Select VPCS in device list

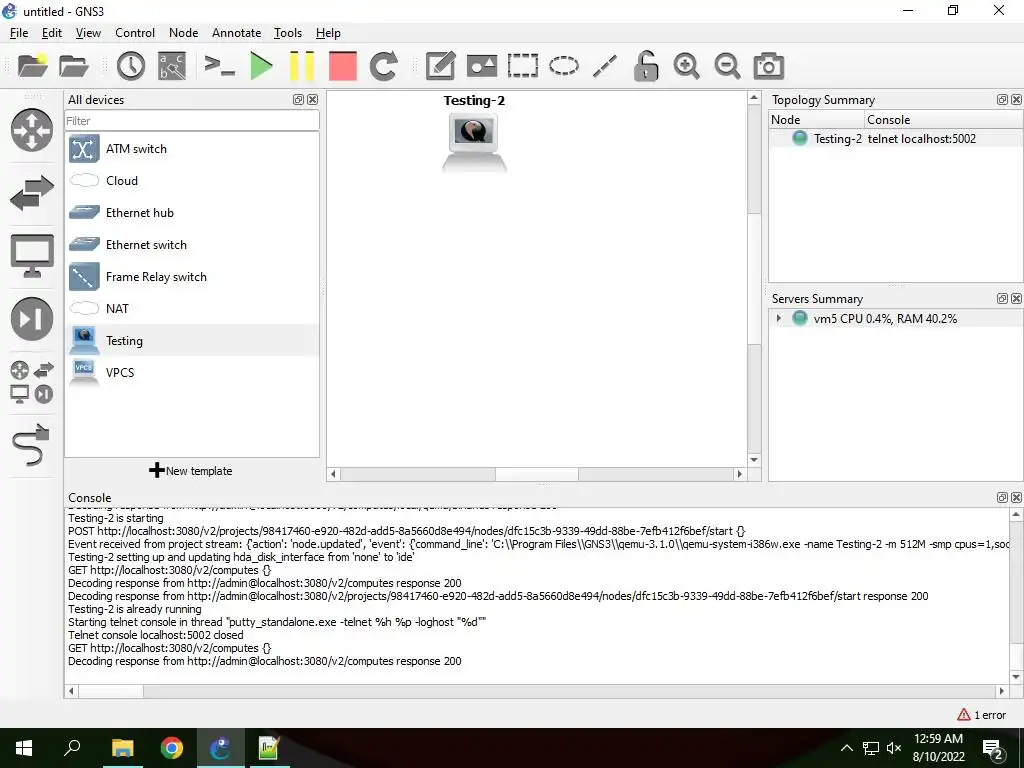coord(192,373)
